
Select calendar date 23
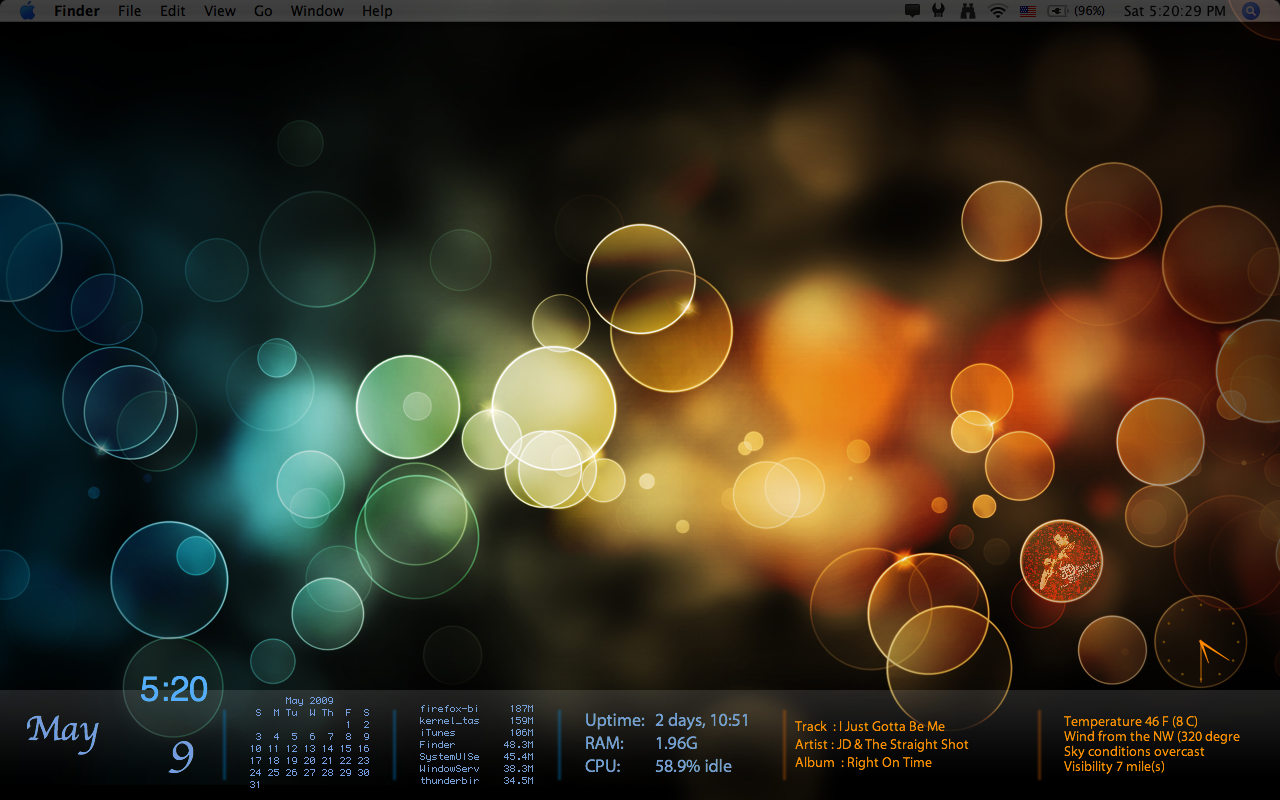(363, 761)
